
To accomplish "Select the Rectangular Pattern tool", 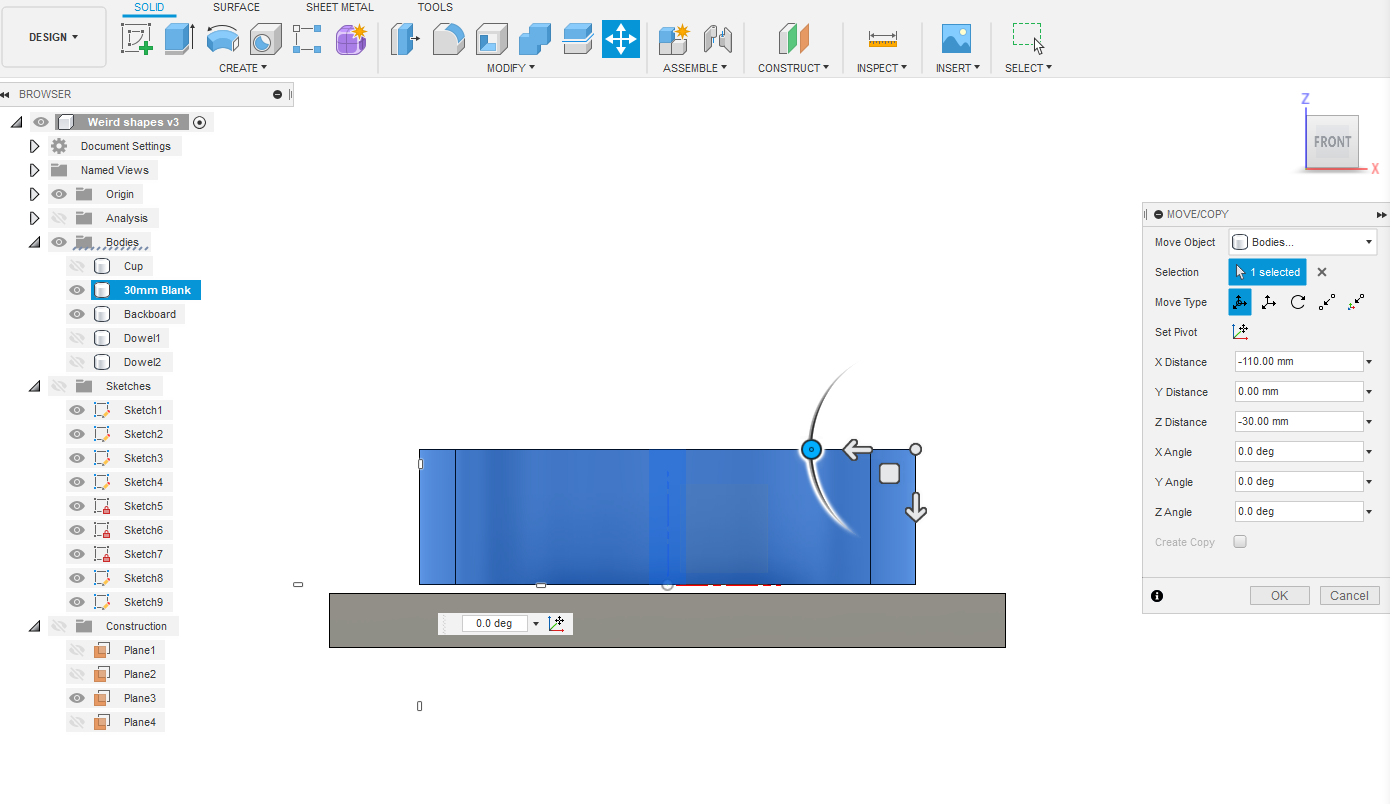I will tap(307, 39).
